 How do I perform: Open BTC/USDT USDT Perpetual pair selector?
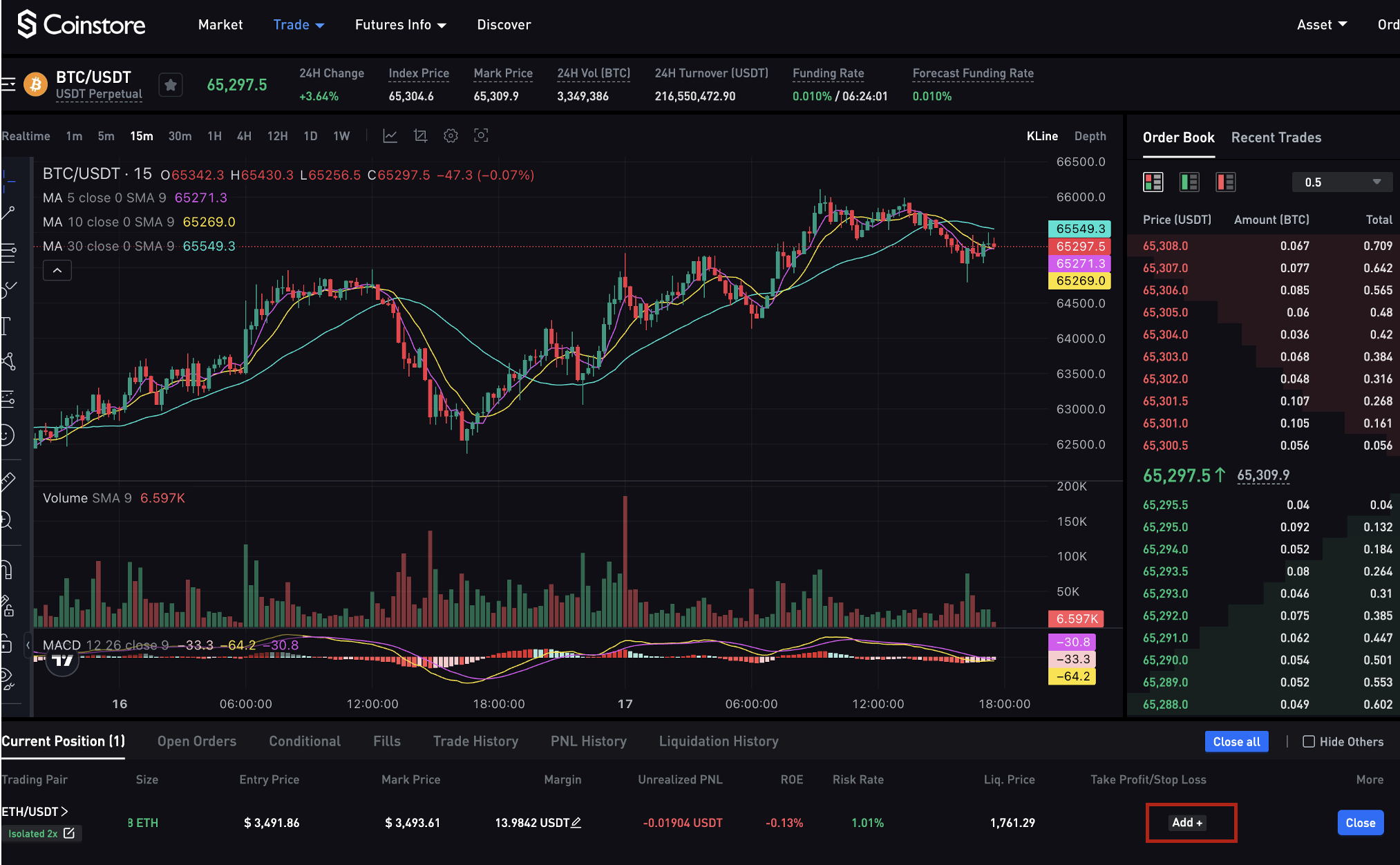pyautogui.click(x=99, y=85)
